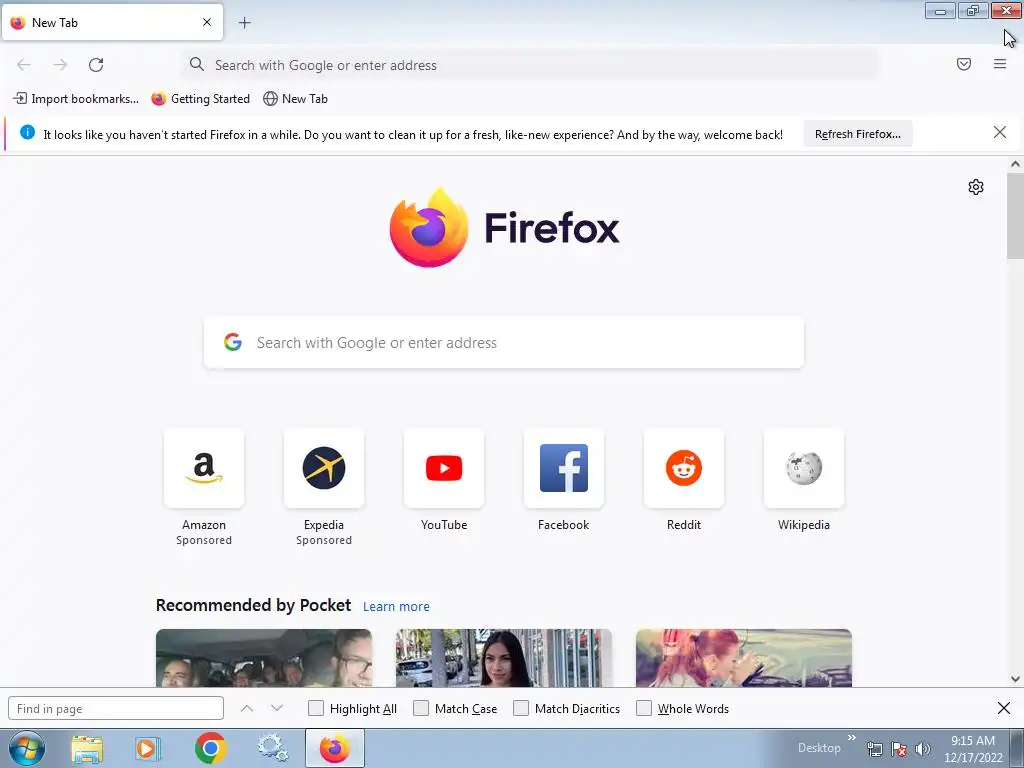Open second Pocket story thumbnail with woman outdoors
The height and width of the screenshot is (768, 1024).
pyautogui.click(x=504, y=658)
